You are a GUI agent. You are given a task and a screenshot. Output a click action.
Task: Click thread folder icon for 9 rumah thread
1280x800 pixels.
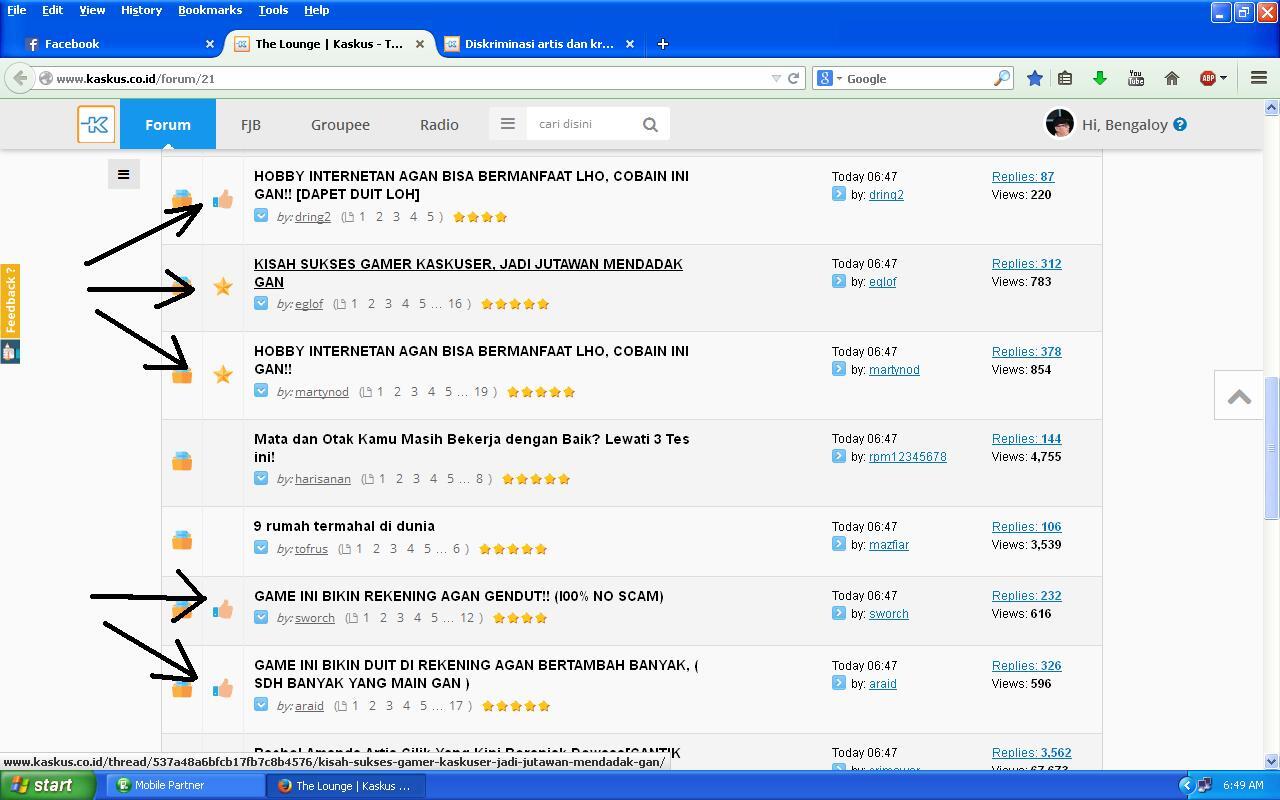[182, 540]
